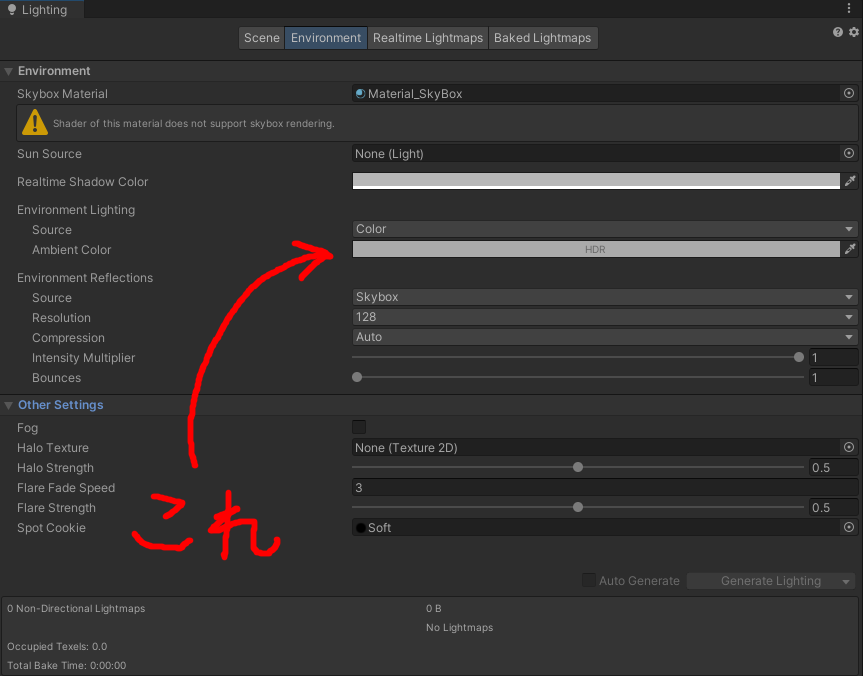Open the Spot Cookie object picker
Image resolution: width=863 pixels, height=676 pixels.
coord(848,527)
